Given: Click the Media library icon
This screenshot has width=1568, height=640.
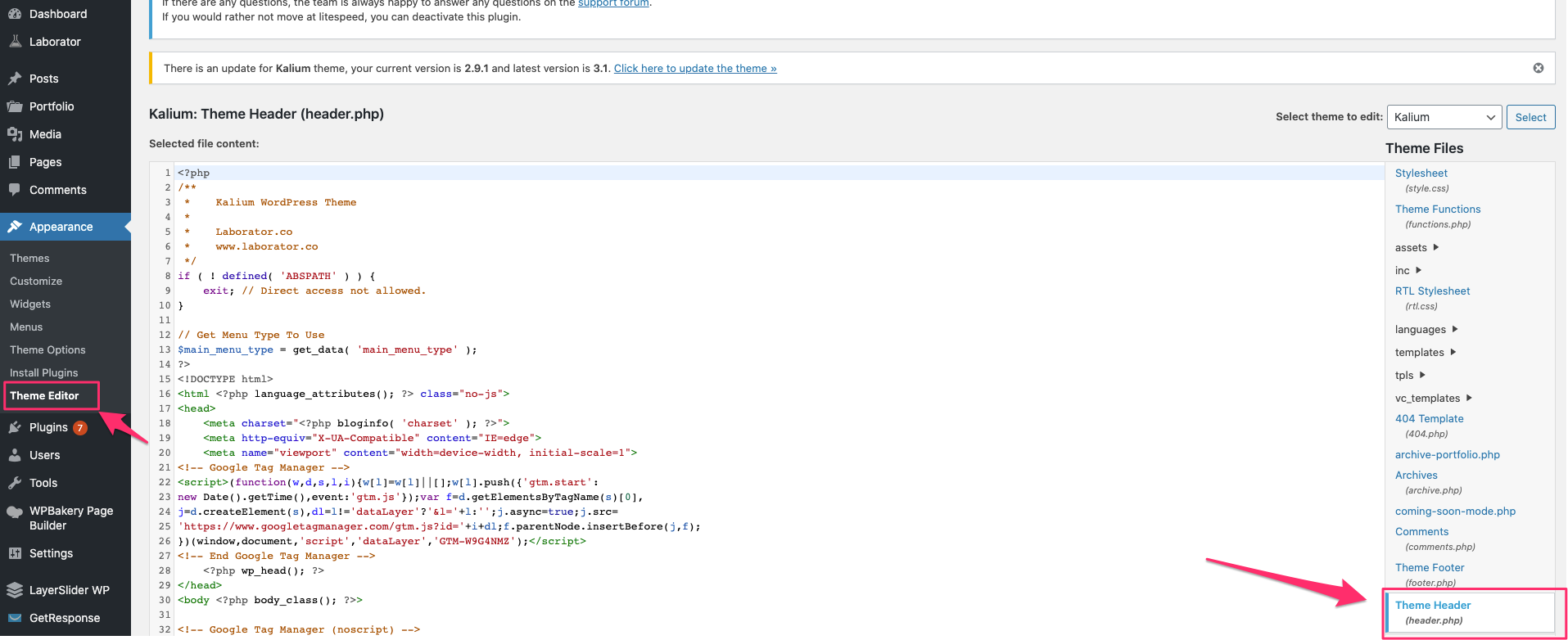Looking at the screenshot, I should 15,134.
